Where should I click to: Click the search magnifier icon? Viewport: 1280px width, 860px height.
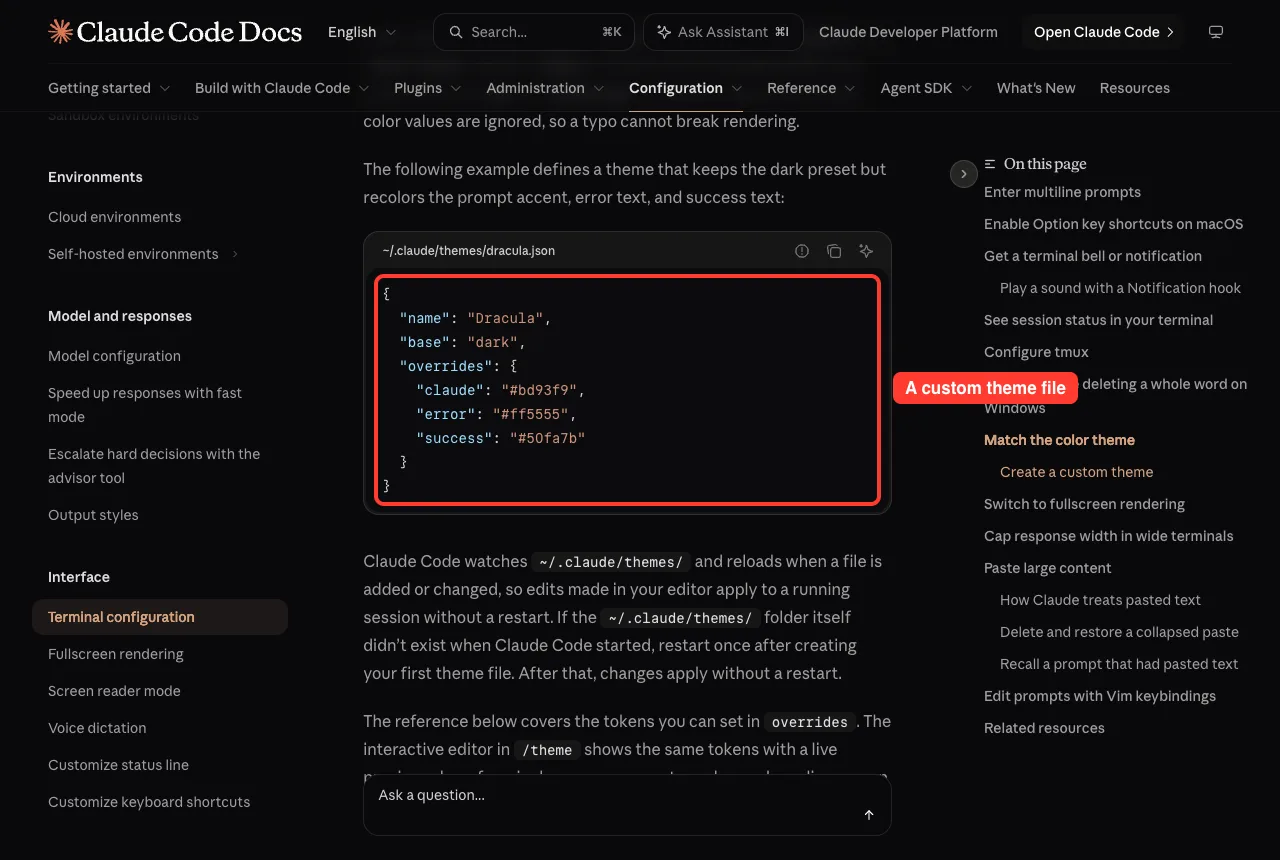pos(456,32)
